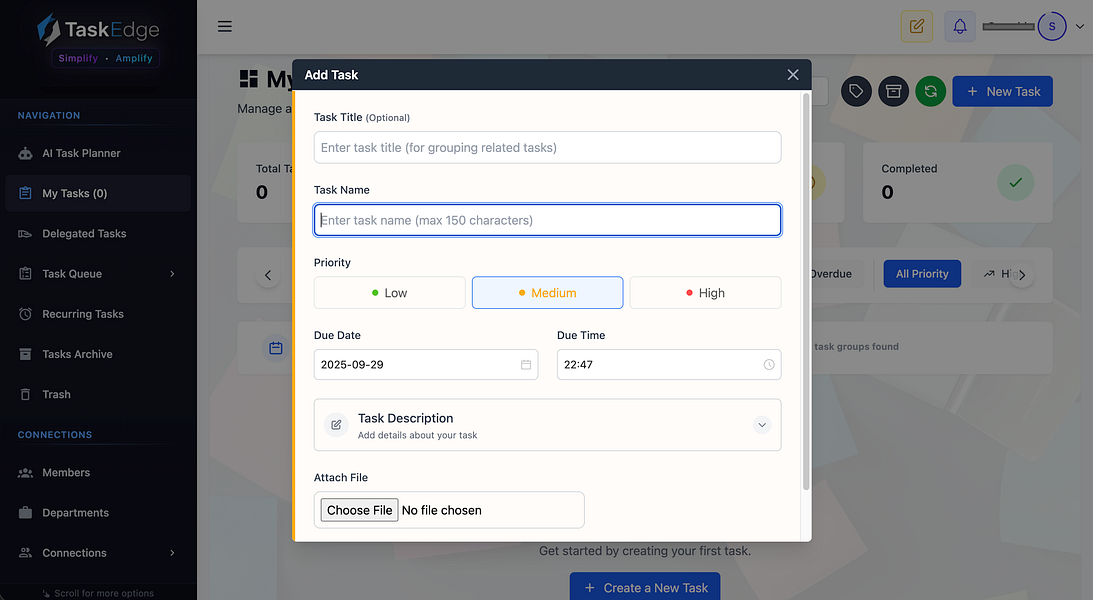Click the Connections people icon

click(25, 553)
